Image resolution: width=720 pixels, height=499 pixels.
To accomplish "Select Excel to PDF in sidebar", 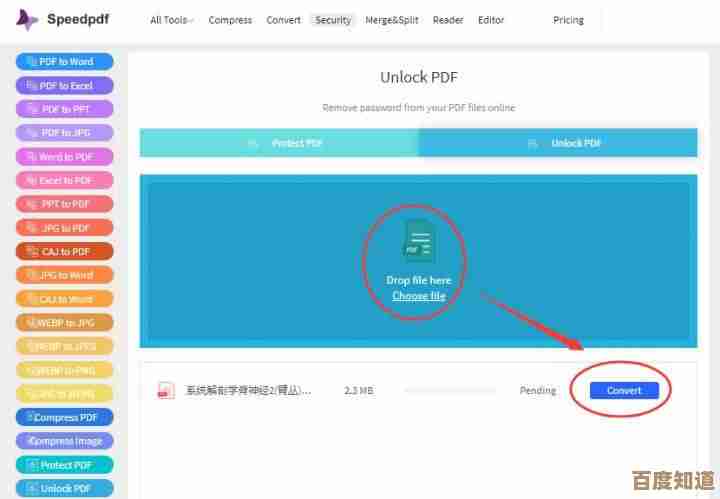I will pos(65,180).
